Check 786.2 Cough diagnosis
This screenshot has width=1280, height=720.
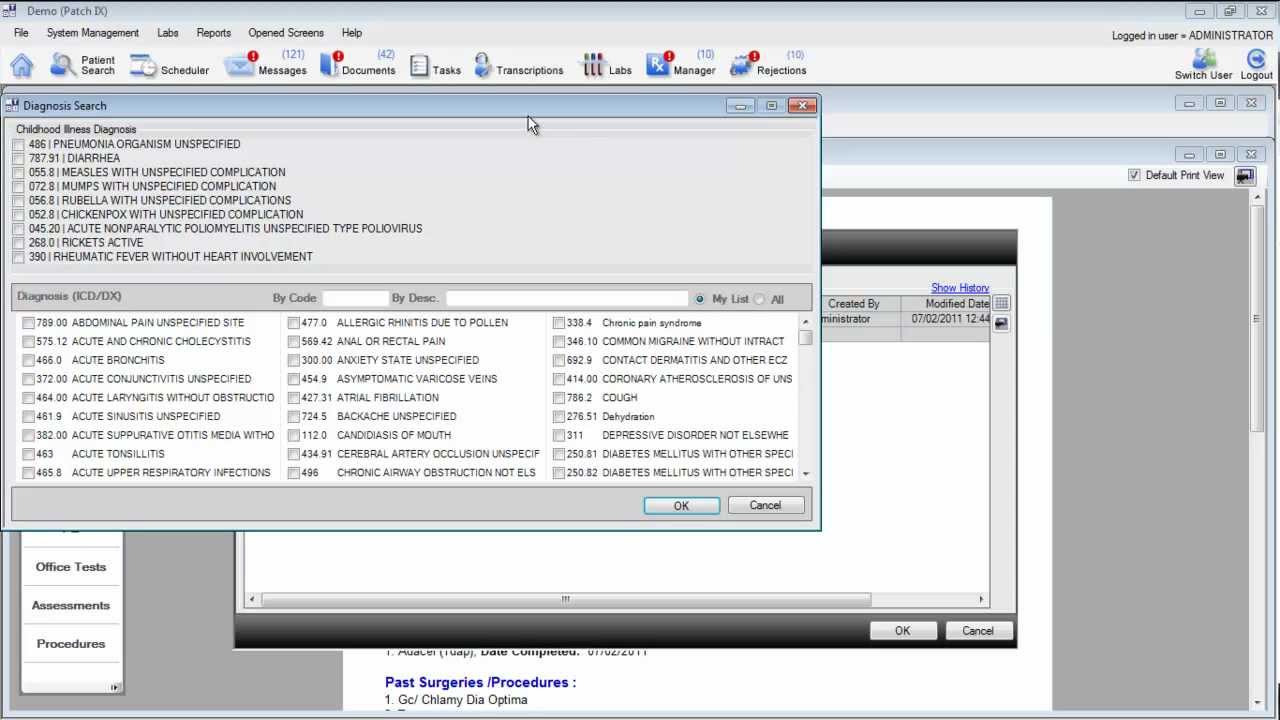point(559,398)
